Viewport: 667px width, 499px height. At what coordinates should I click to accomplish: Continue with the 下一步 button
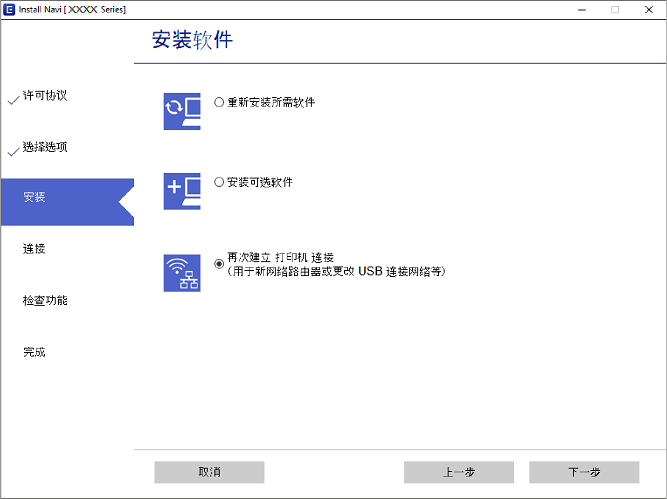[583, 472]
